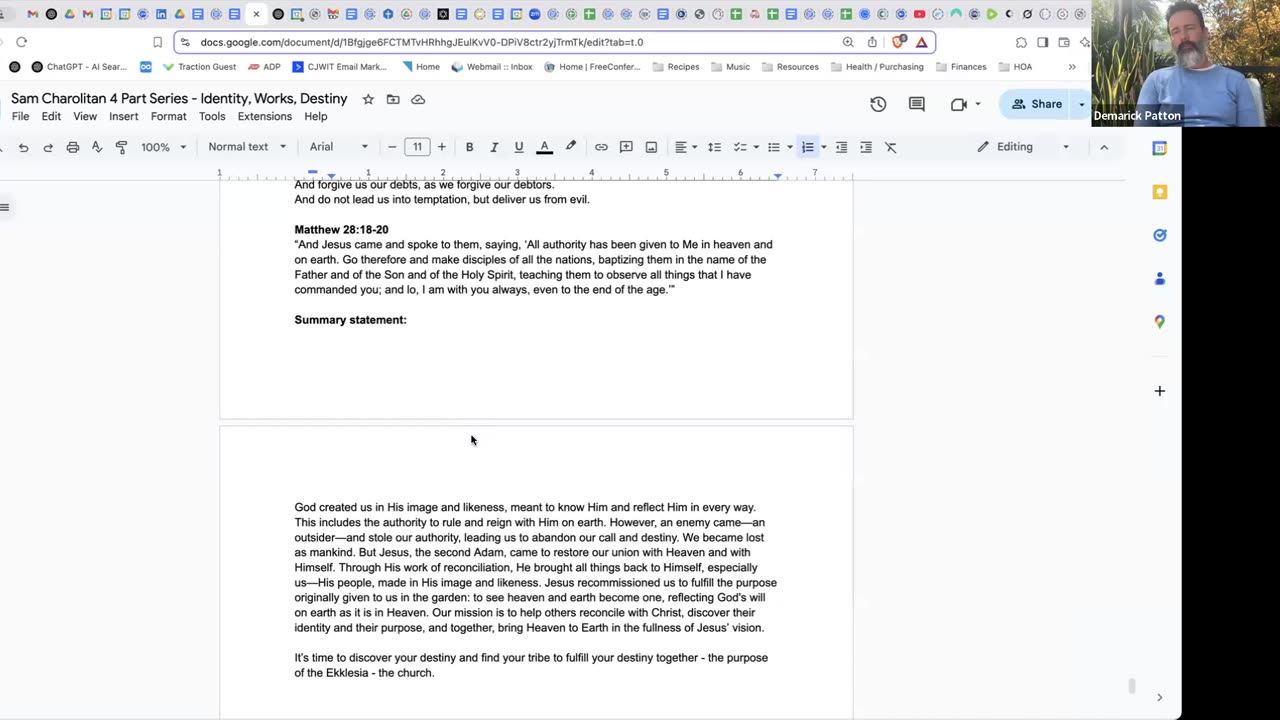
Task: Insert an image from the toolbar
Action: 651,147
